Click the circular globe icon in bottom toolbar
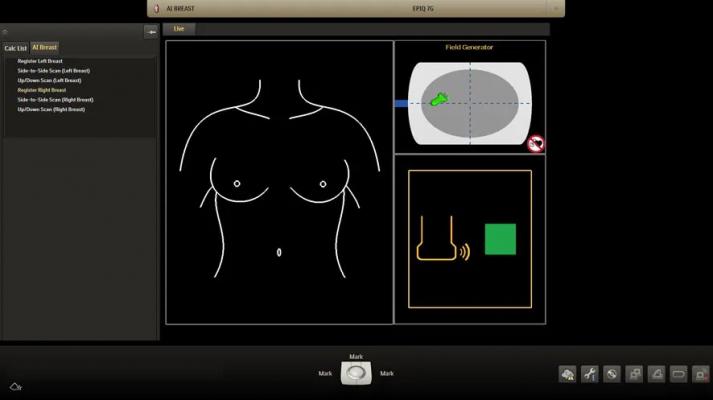This screenshot has width=713, height=400. click(x=612, y=374)
